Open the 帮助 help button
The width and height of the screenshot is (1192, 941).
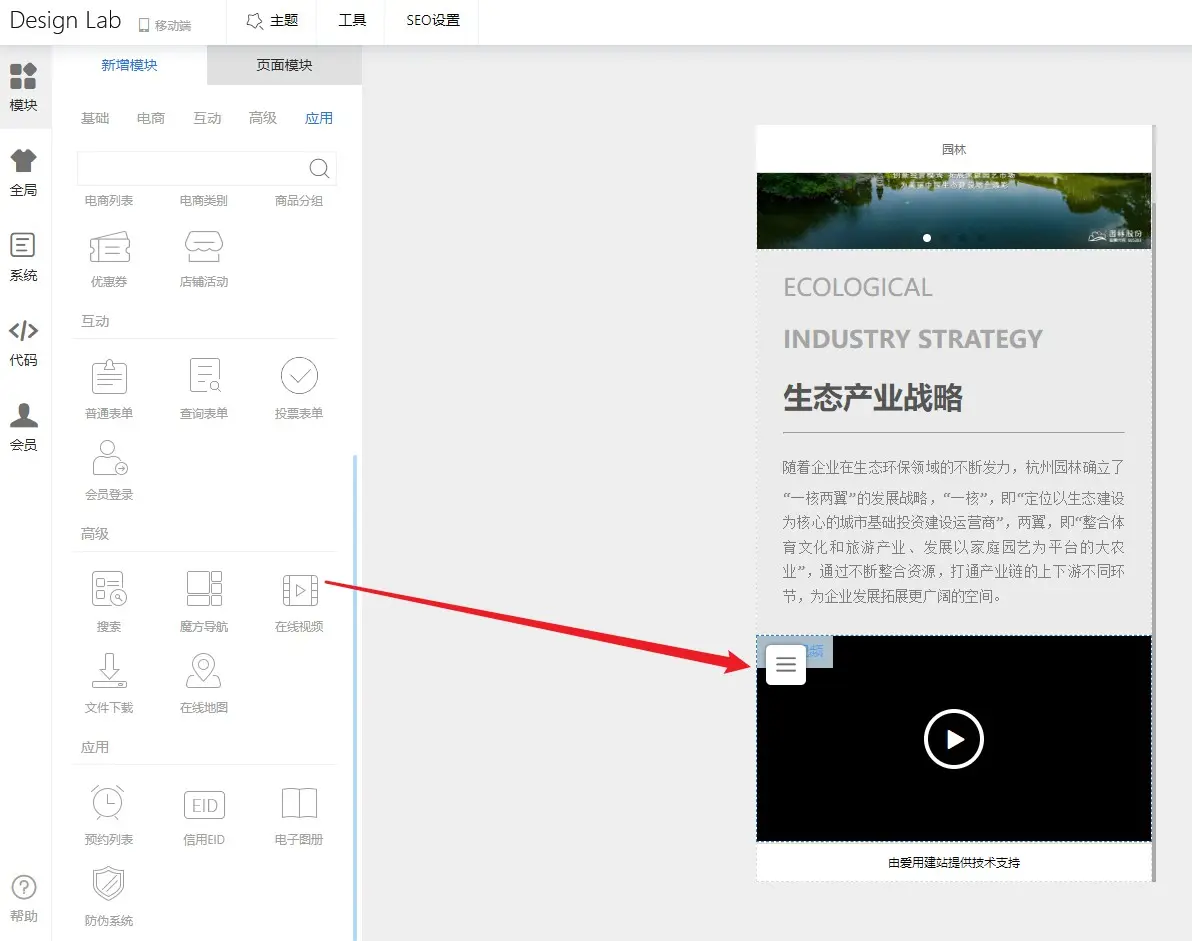pos(24,898)
